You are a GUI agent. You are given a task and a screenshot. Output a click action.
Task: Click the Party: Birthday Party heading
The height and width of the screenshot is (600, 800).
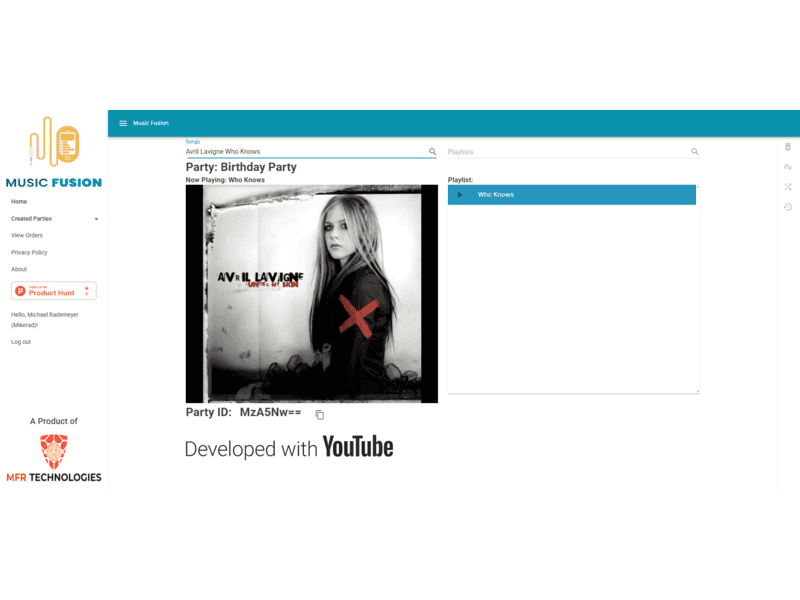pyautogui.click(x=241, y=167)
